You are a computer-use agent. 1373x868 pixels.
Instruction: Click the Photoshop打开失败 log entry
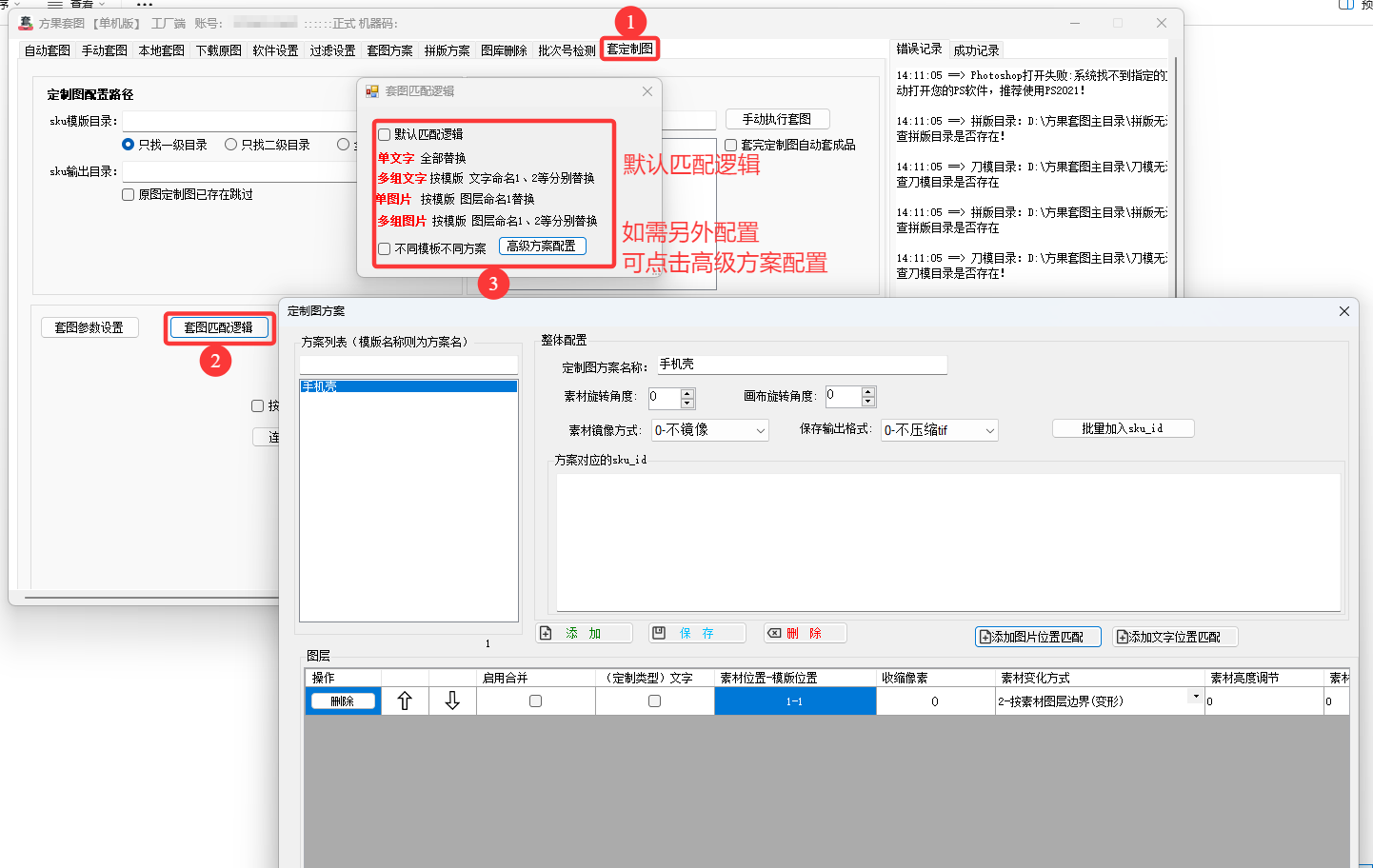pyautogui.click(x=1031, y=83)
